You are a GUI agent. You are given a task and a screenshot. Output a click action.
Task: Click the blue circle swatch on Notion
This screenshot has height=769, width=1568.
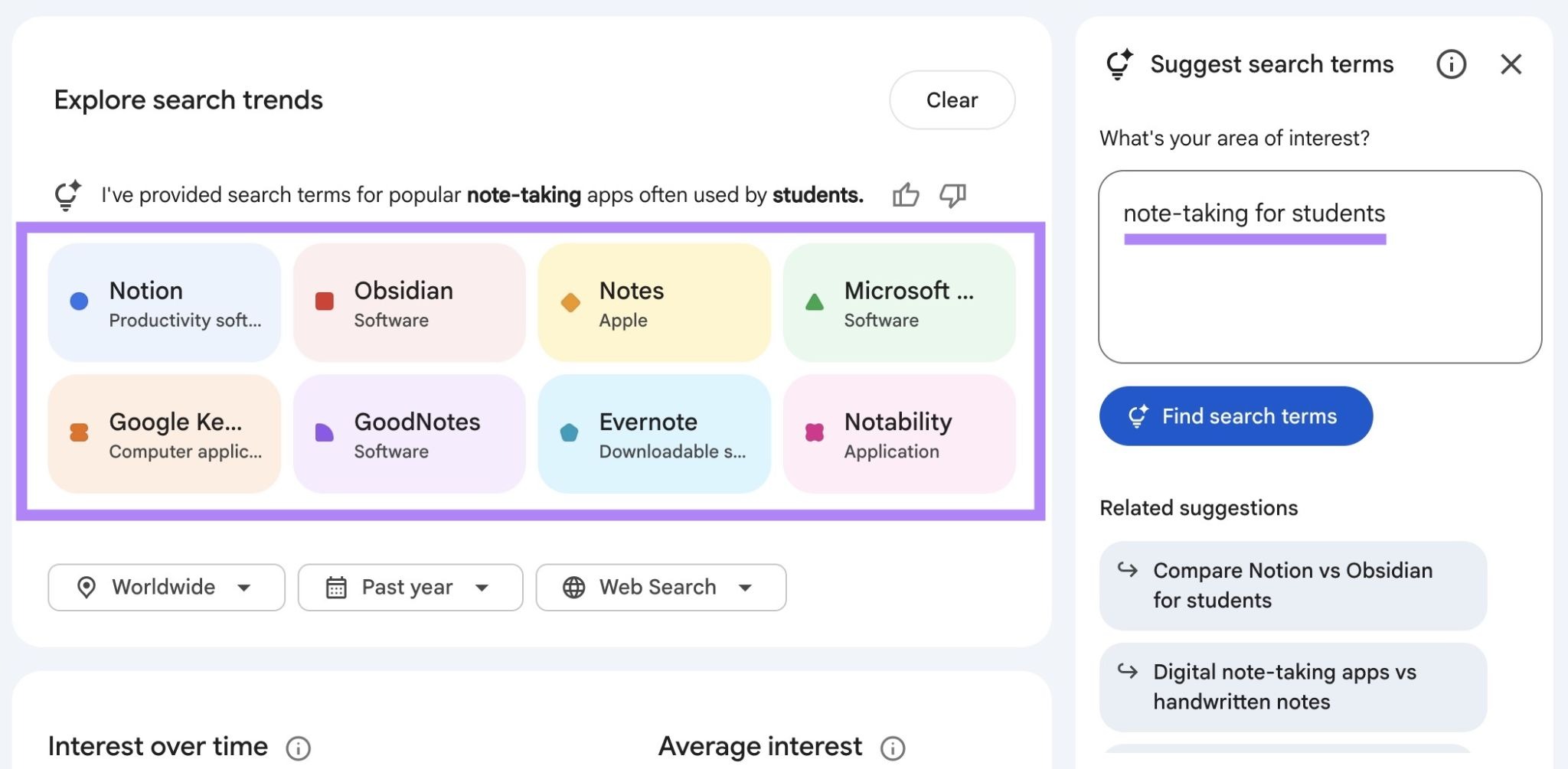coord(79,301)
